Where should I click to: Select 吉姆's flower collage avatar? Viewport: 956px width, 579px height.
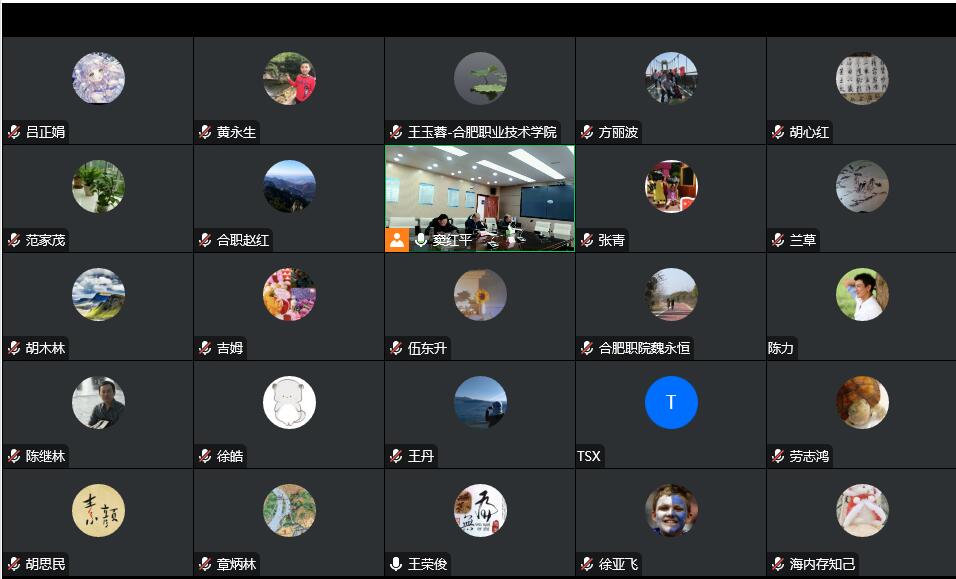[290, 294]
